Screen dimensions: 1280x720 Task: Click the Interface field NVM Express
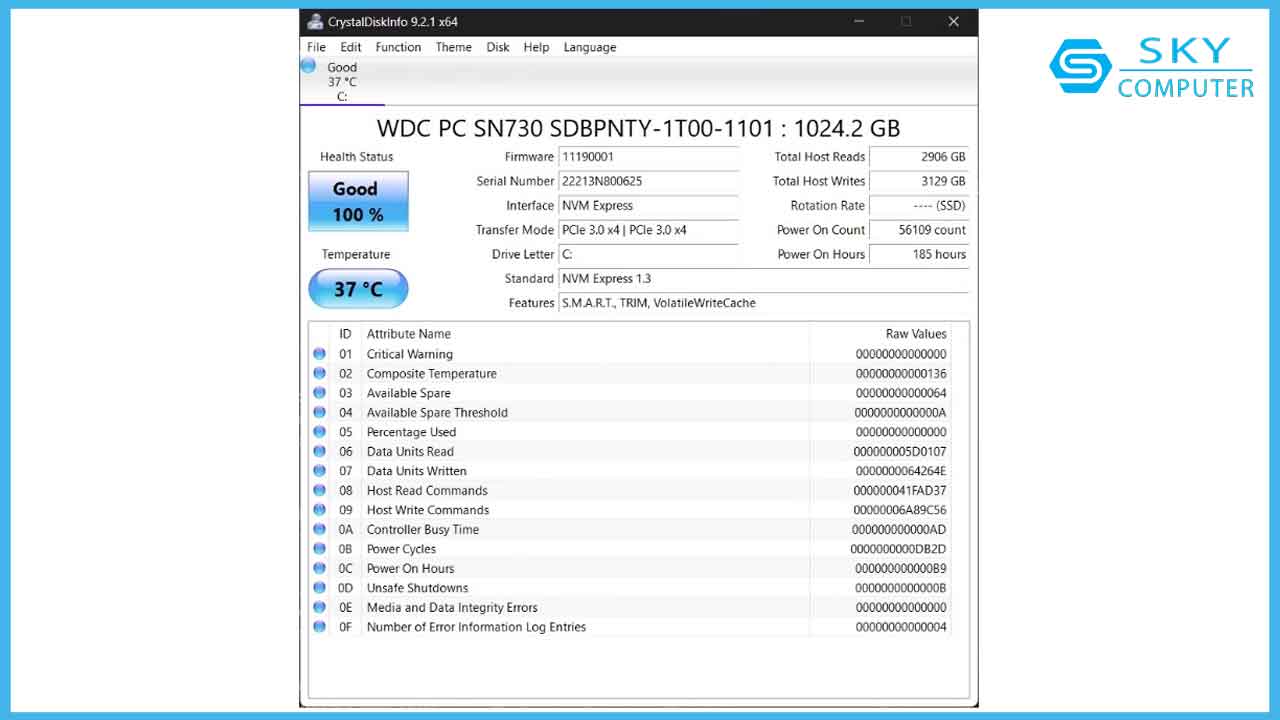coord(648,205)
